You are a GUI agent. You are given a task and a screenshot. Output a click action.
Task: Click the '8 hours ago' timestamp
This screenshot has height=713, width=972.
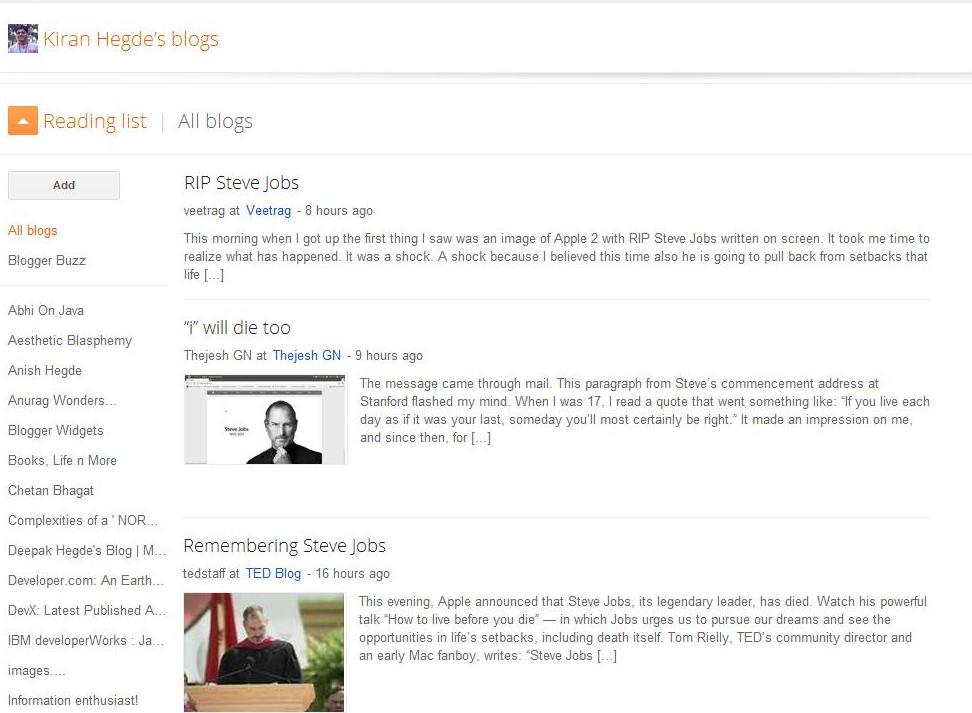click(x=339, y=211)
